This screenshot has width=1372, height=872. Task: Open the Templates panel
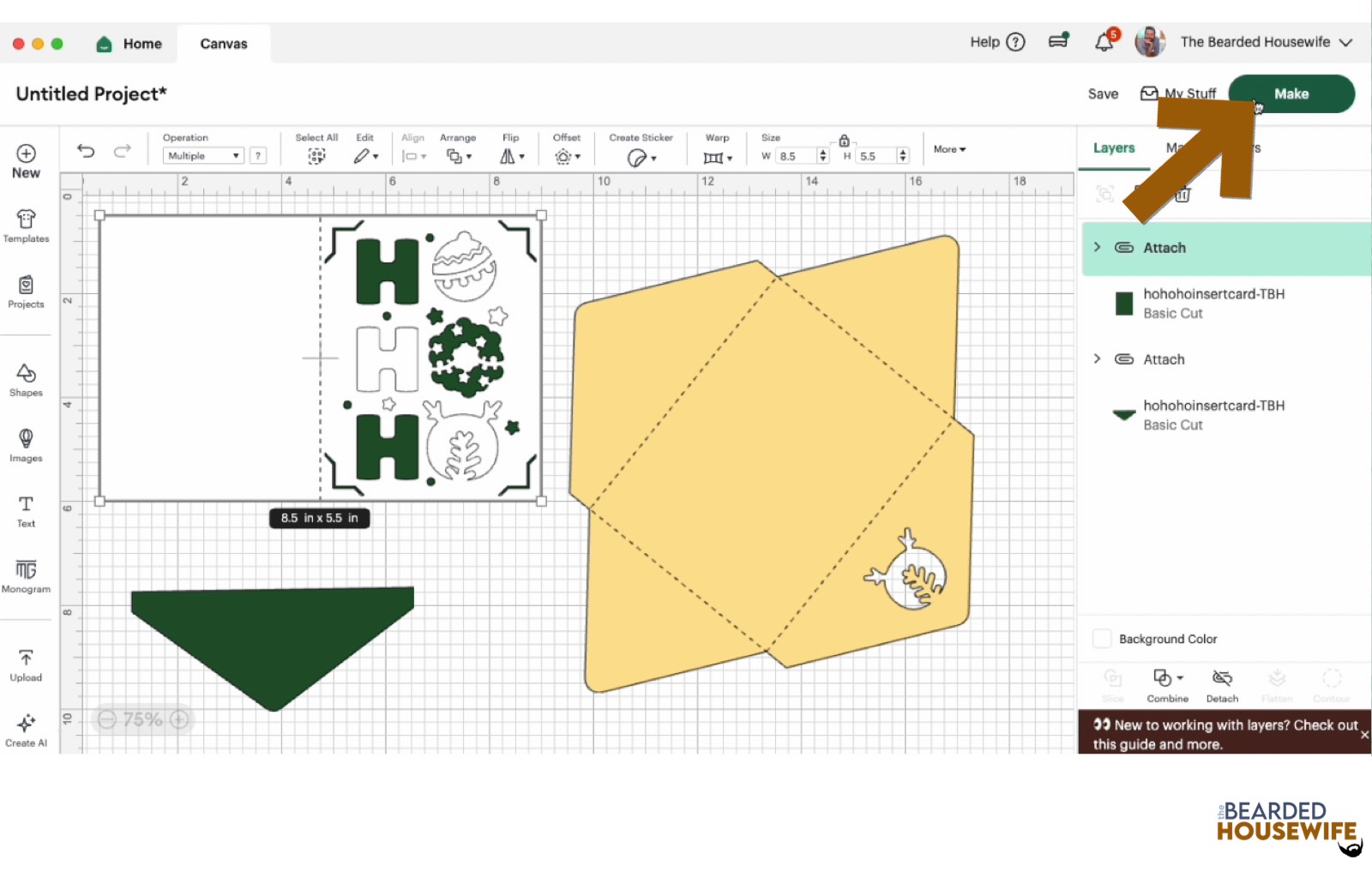pos(26,226)
